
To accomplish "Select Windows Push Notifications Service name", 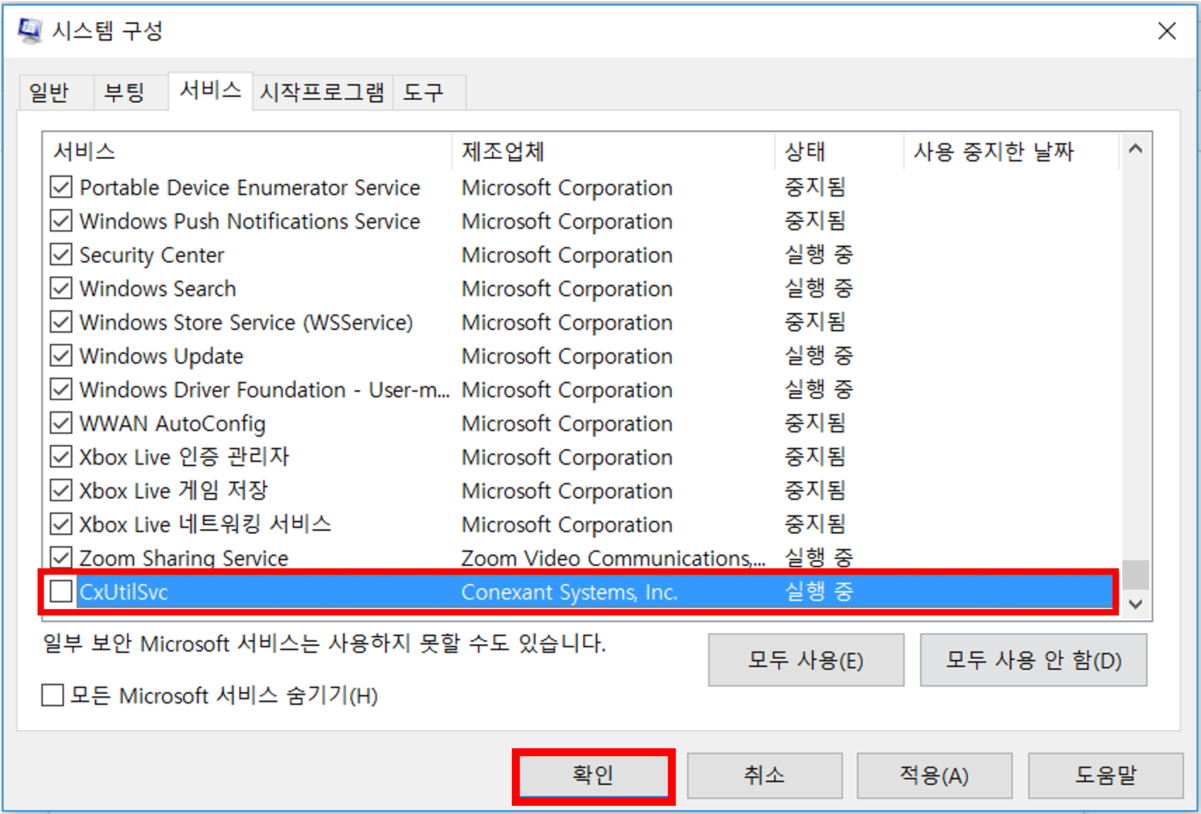I will [250, 221].
